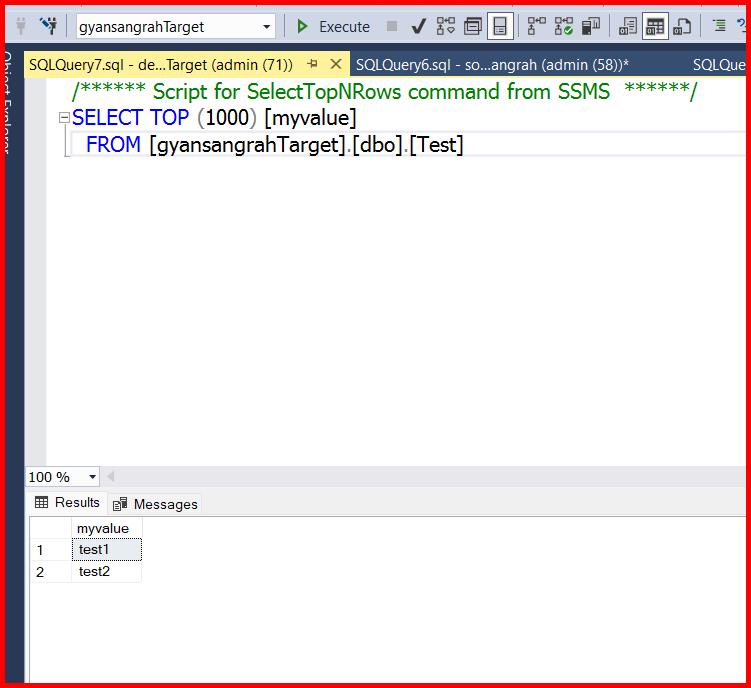The image size is (751, 688).
Task: Select the test2 result cell
Action: point(107,572)
